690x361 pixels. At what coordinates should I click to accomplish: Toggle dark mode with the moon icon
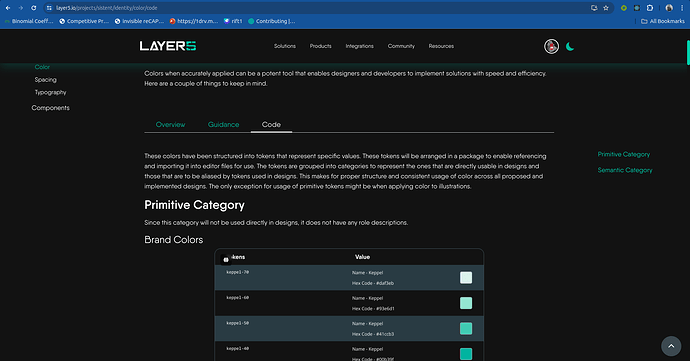(x=570, y=46)
